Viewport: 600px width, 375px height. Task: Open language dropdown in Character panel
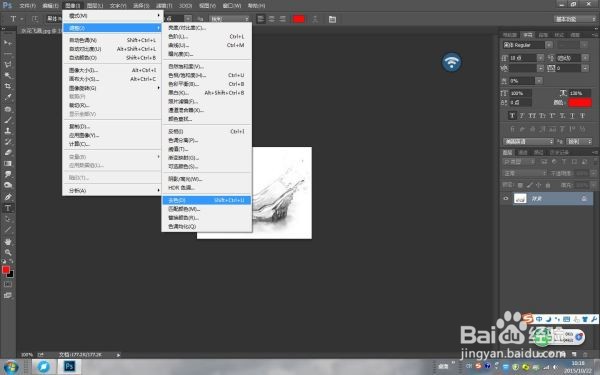(x=528, y=142)
